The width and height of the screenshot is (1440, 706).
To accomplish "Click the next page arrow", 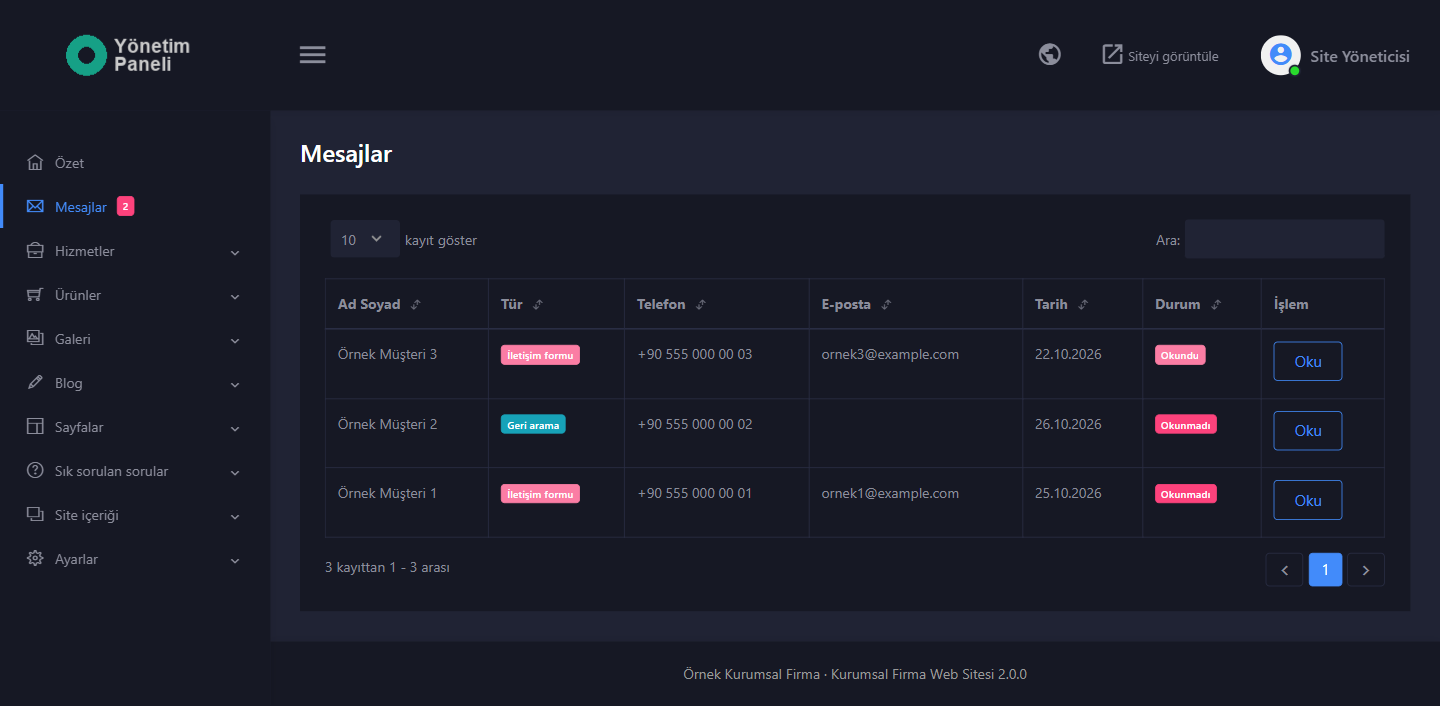I will click(1366, 570).
